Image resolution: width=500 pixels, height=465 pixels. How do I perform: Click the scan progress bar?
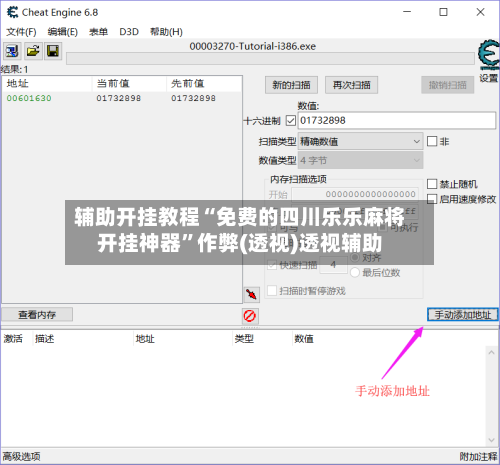pos(270,58)
